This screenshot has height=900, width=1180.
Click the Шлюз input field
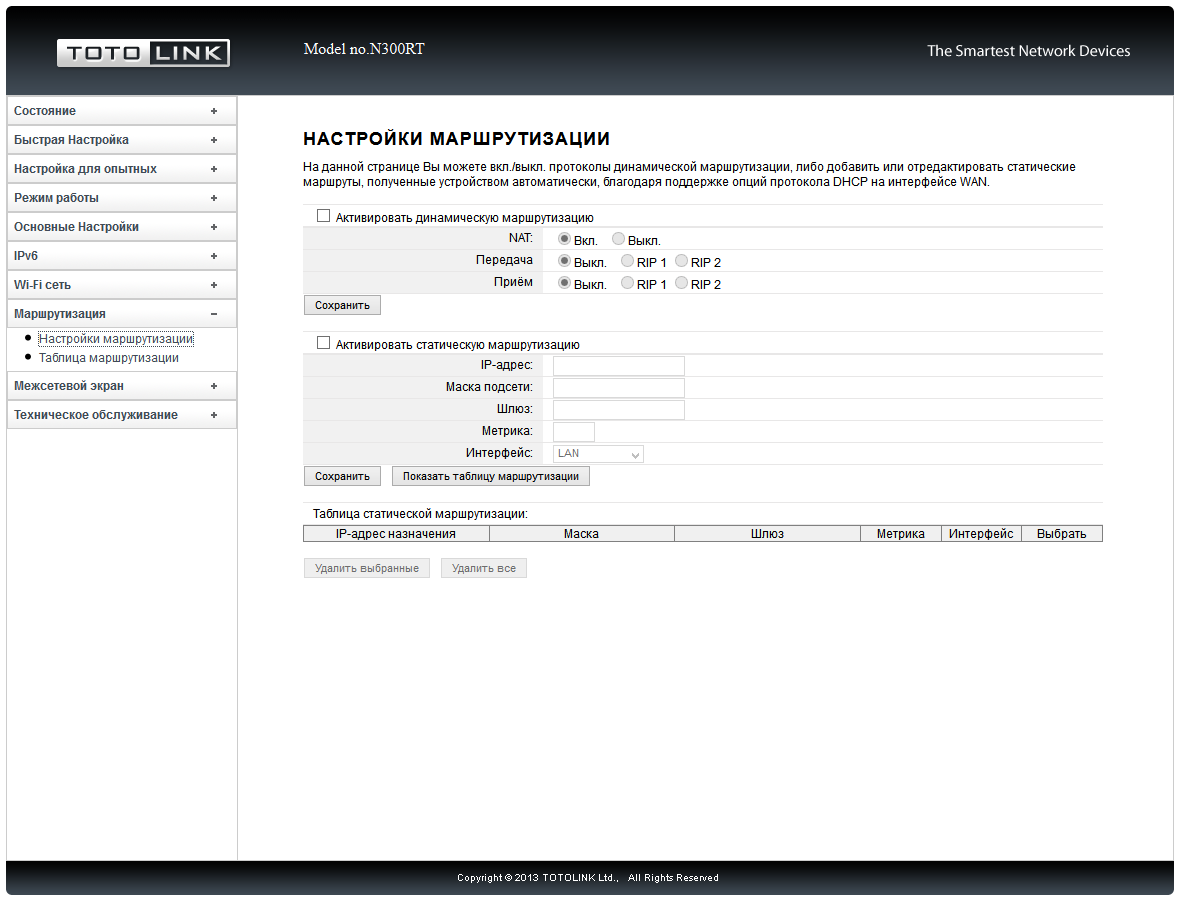coord(619,409)
